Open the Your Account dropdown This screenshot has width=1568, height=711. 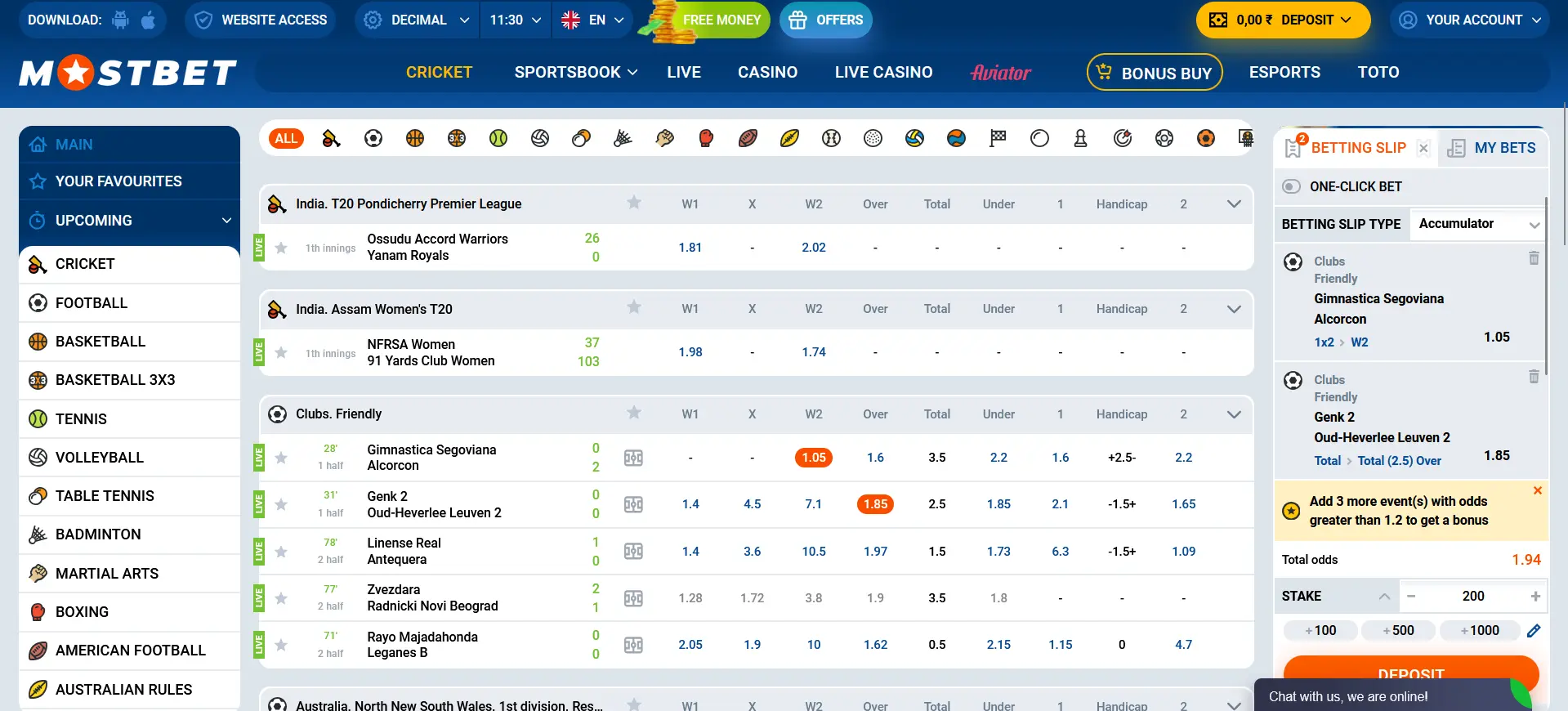(1469, 20)
